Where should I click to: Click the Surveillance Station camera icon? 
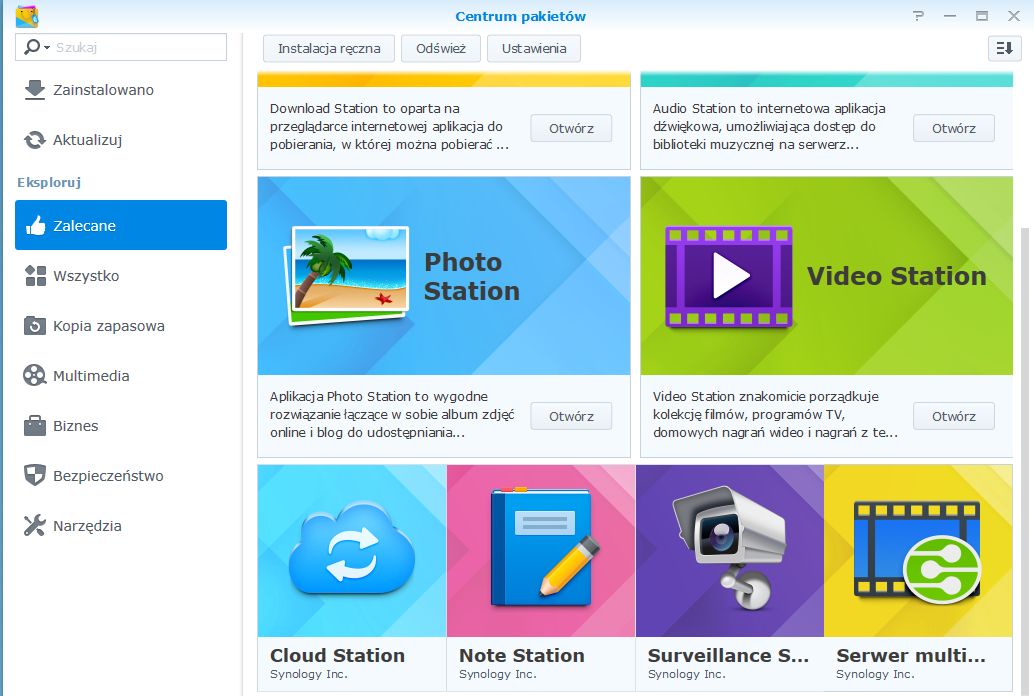click(x=729, y=548)
